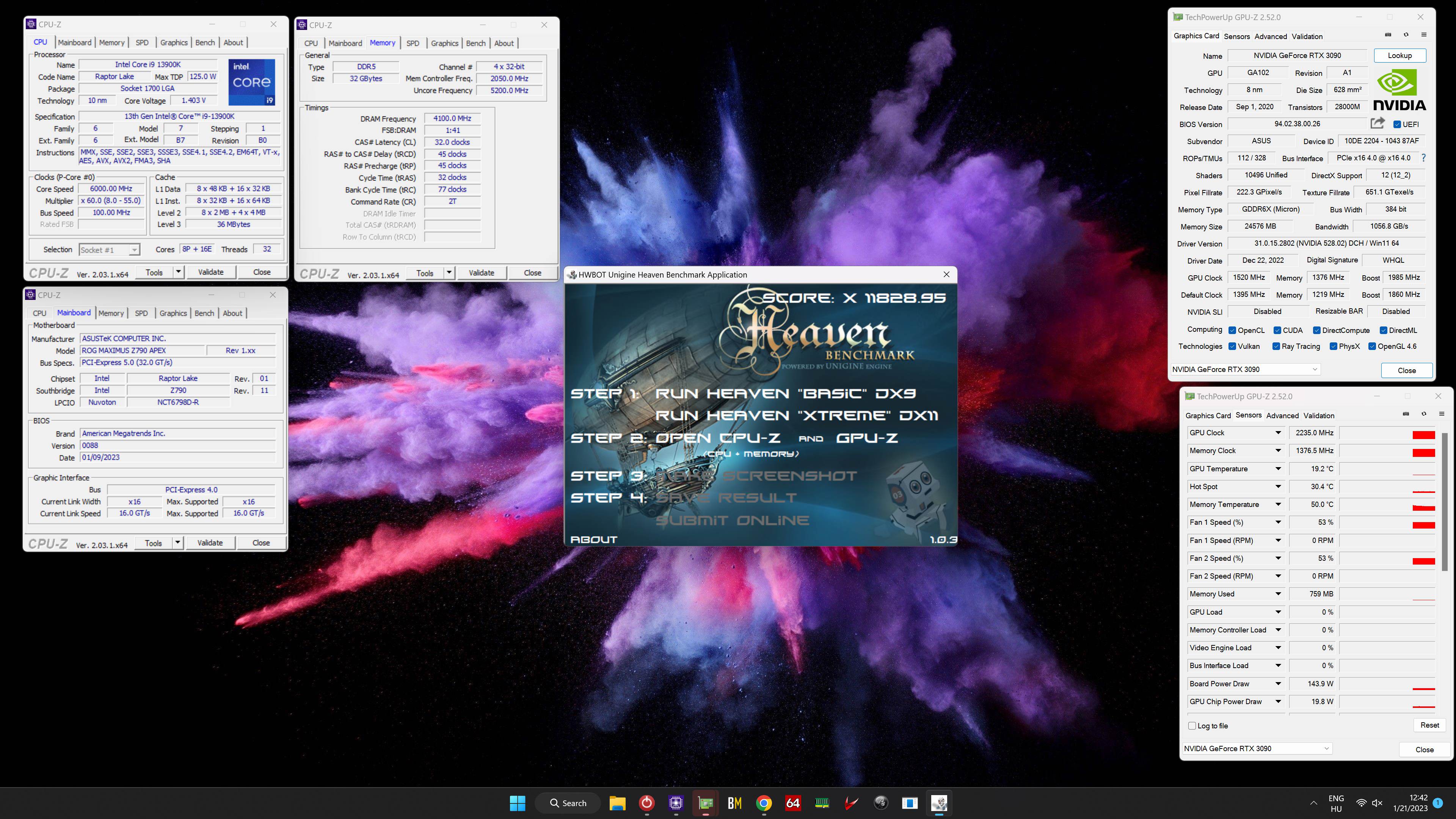
Task: Click the refresh icon in GPU-Z Sensors window
Action: tap(1424, 414)
